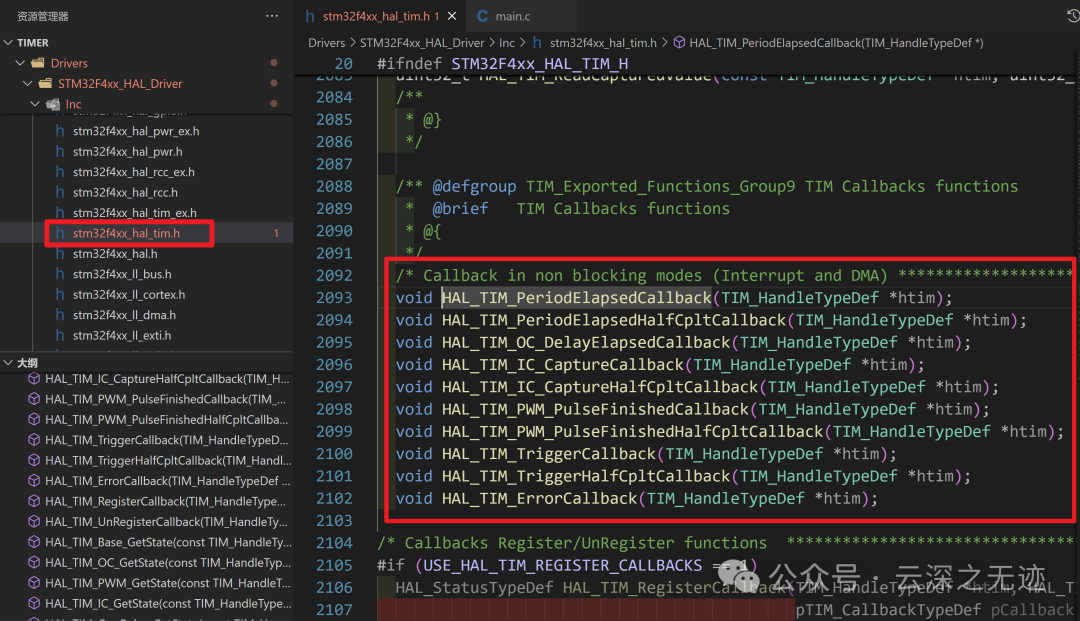Image resolution: width=1080 pixels, height=621 pixels.
Task: Click the sticky header line #ifndef STM32F4xx_HAL_TIM_H
Action: click(502, 64)
